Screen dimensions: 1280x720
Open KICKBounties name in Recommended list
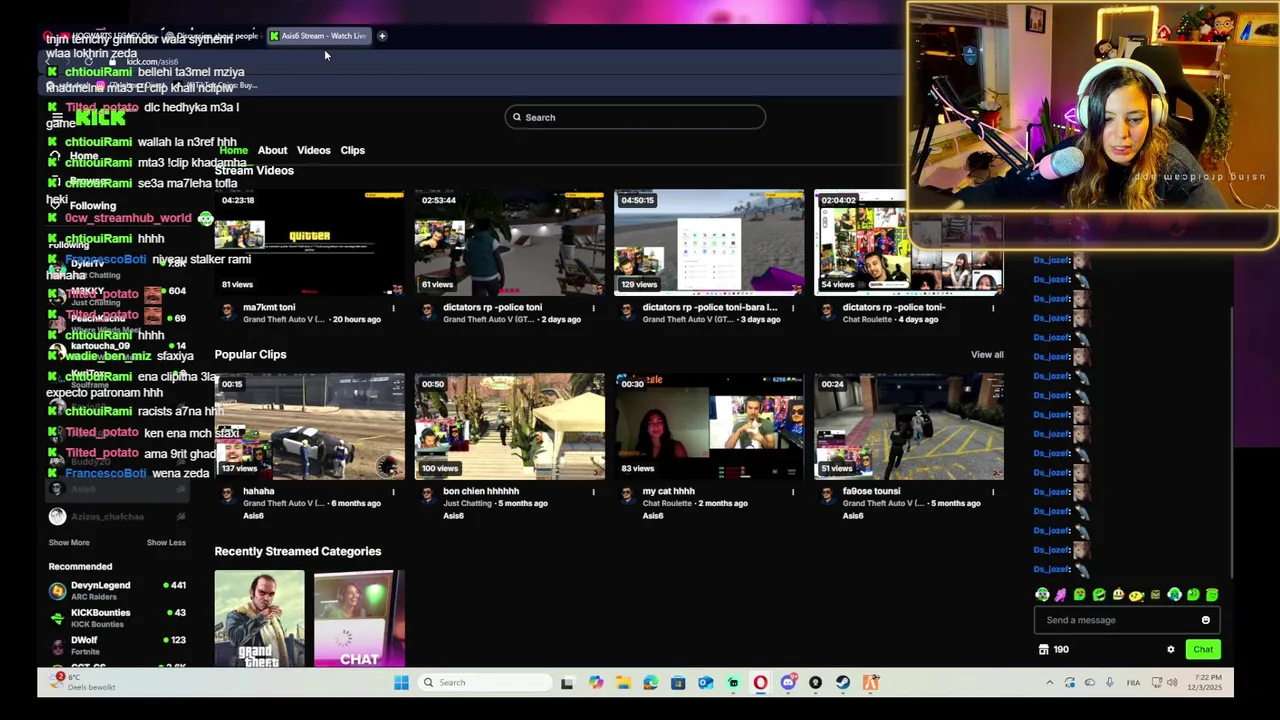click(x=100, y=612)
